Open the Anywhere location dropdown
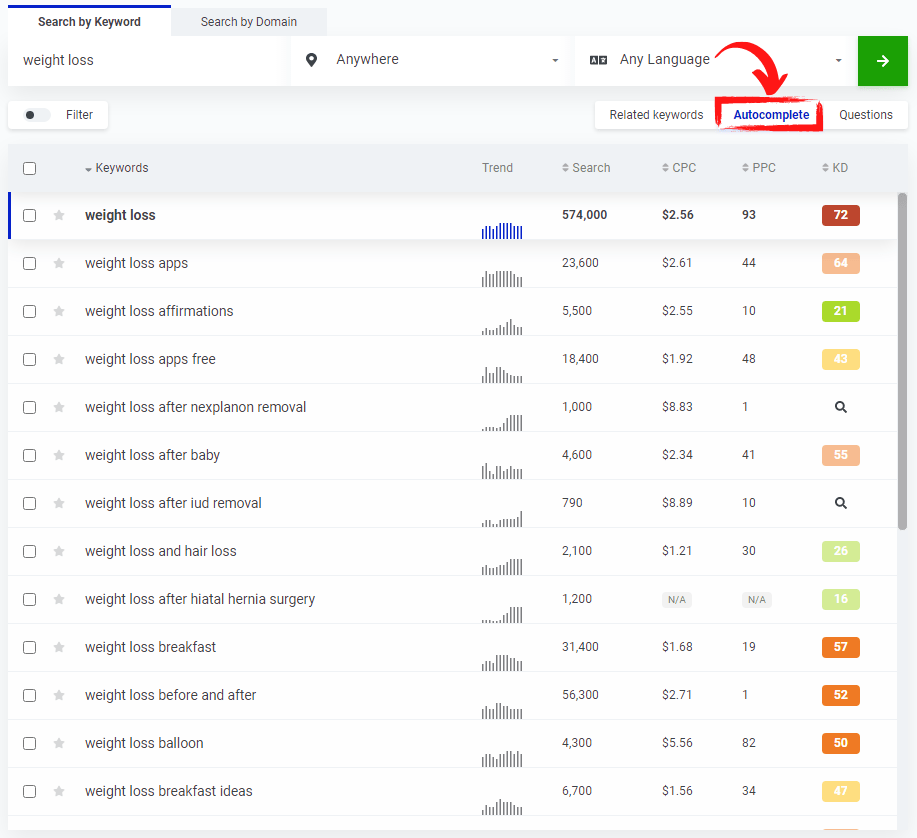 (432, 60)
